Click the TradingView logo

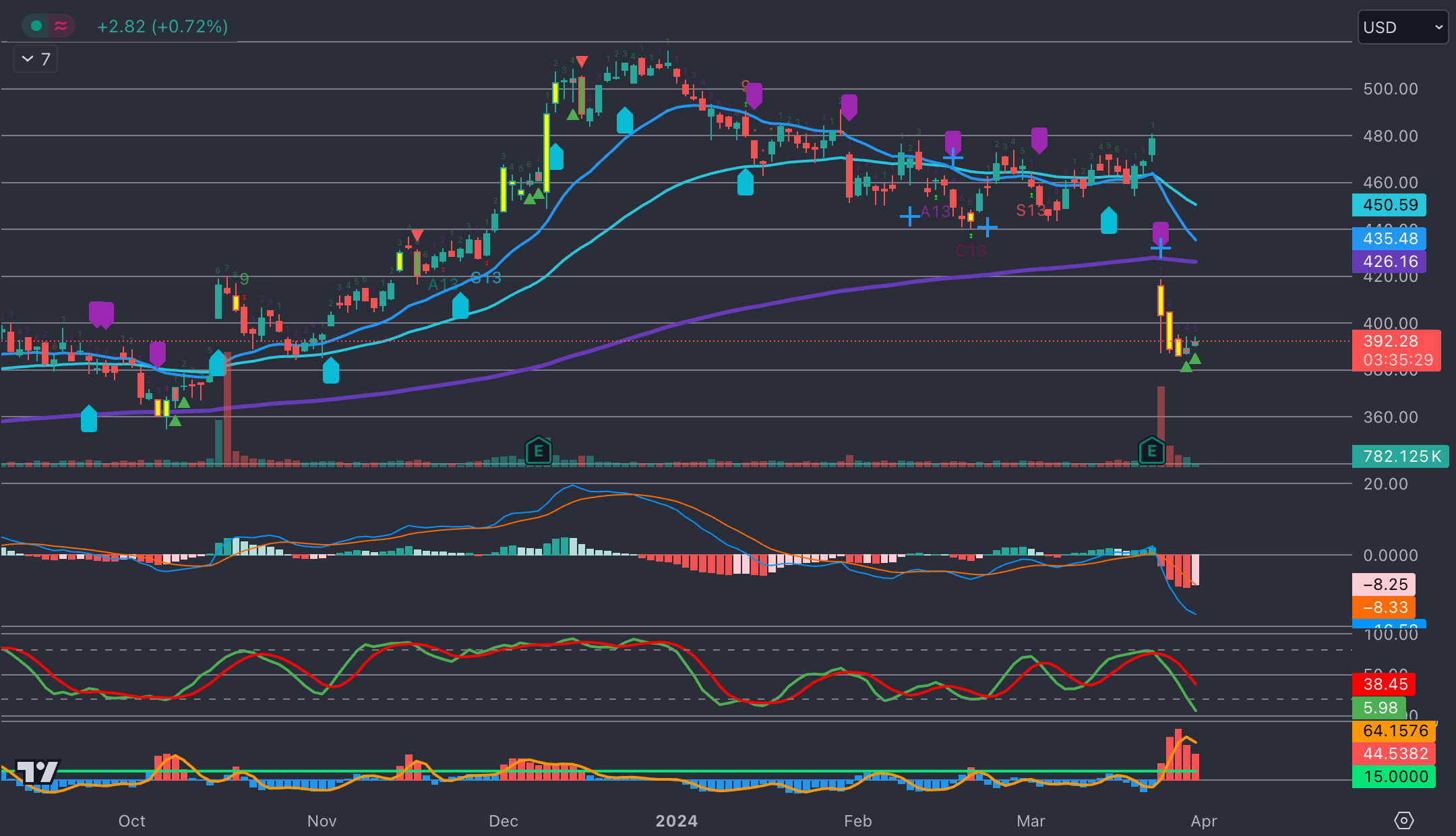coord(38,771)
